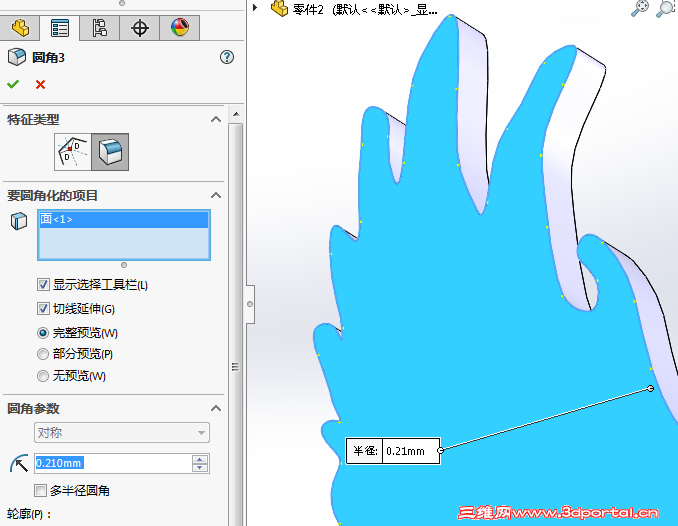Image resolution: width=678 pixels, height=526 pixels.
Task: Click the panel collapse handle on splitter
Action: tap(250, 304)
